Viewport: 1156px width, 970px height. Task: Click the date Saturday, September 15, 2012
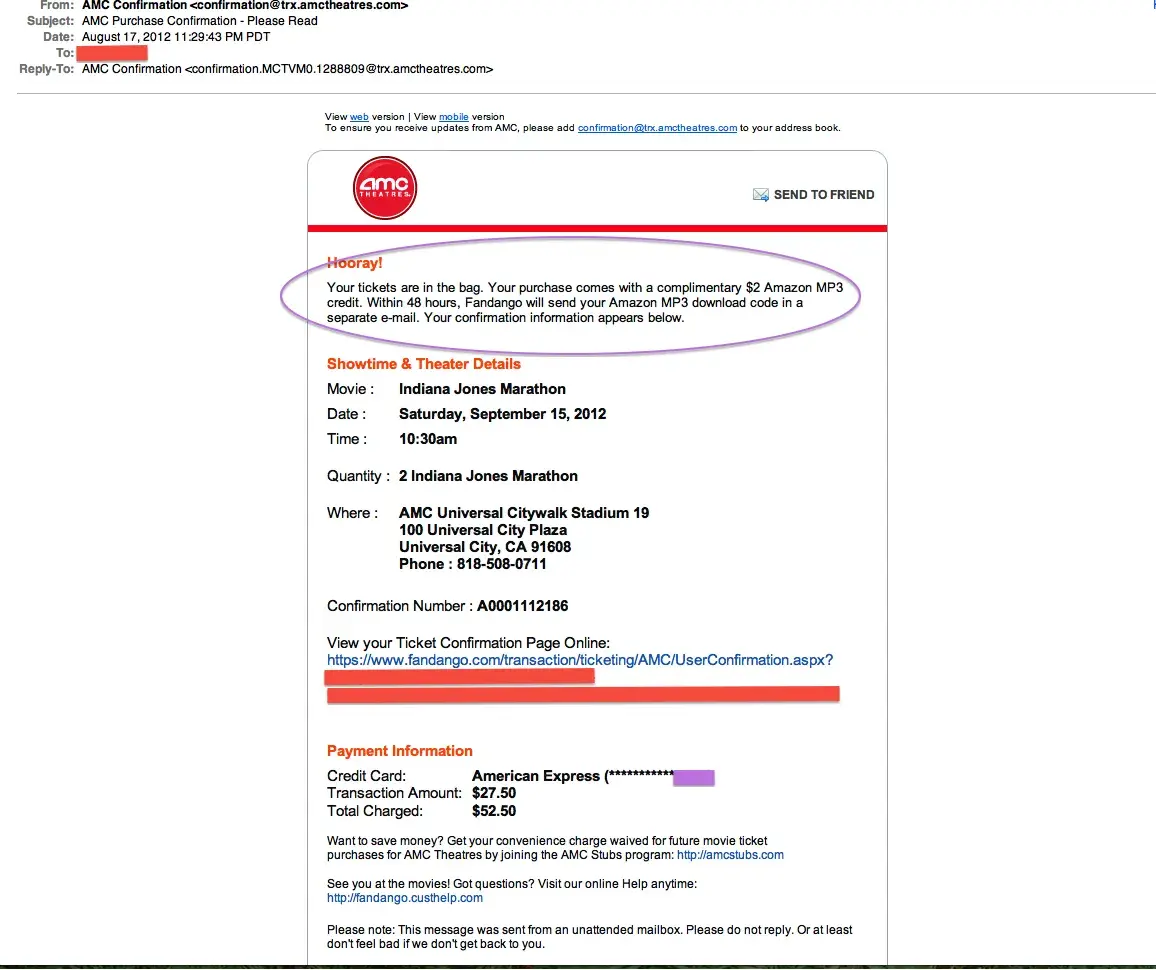502,414
